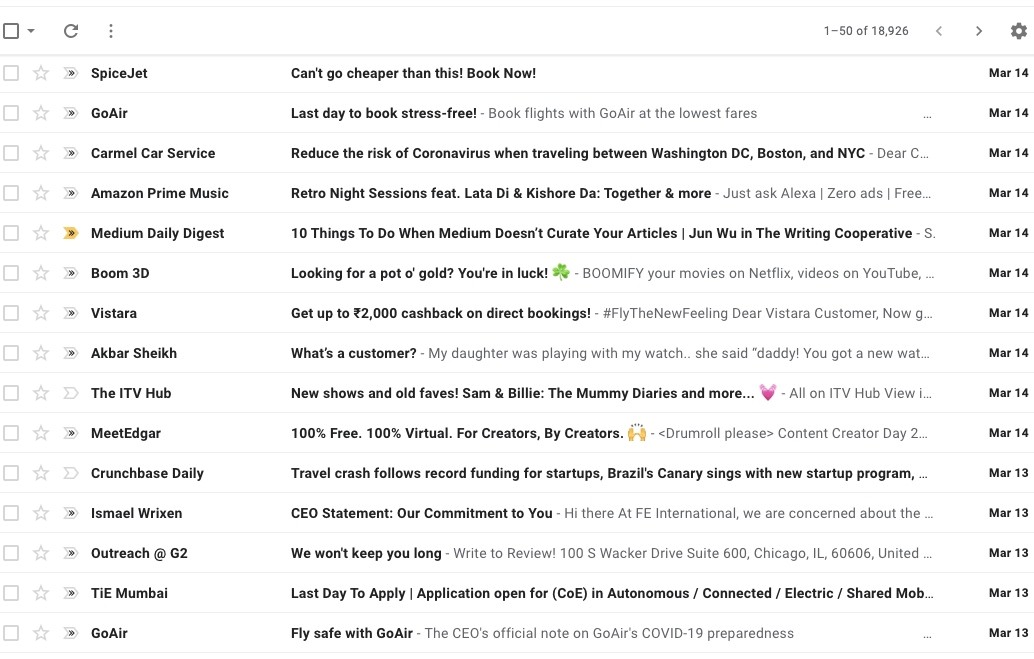
Task: Star the The ITV Hub email
Action: [41, 393]
